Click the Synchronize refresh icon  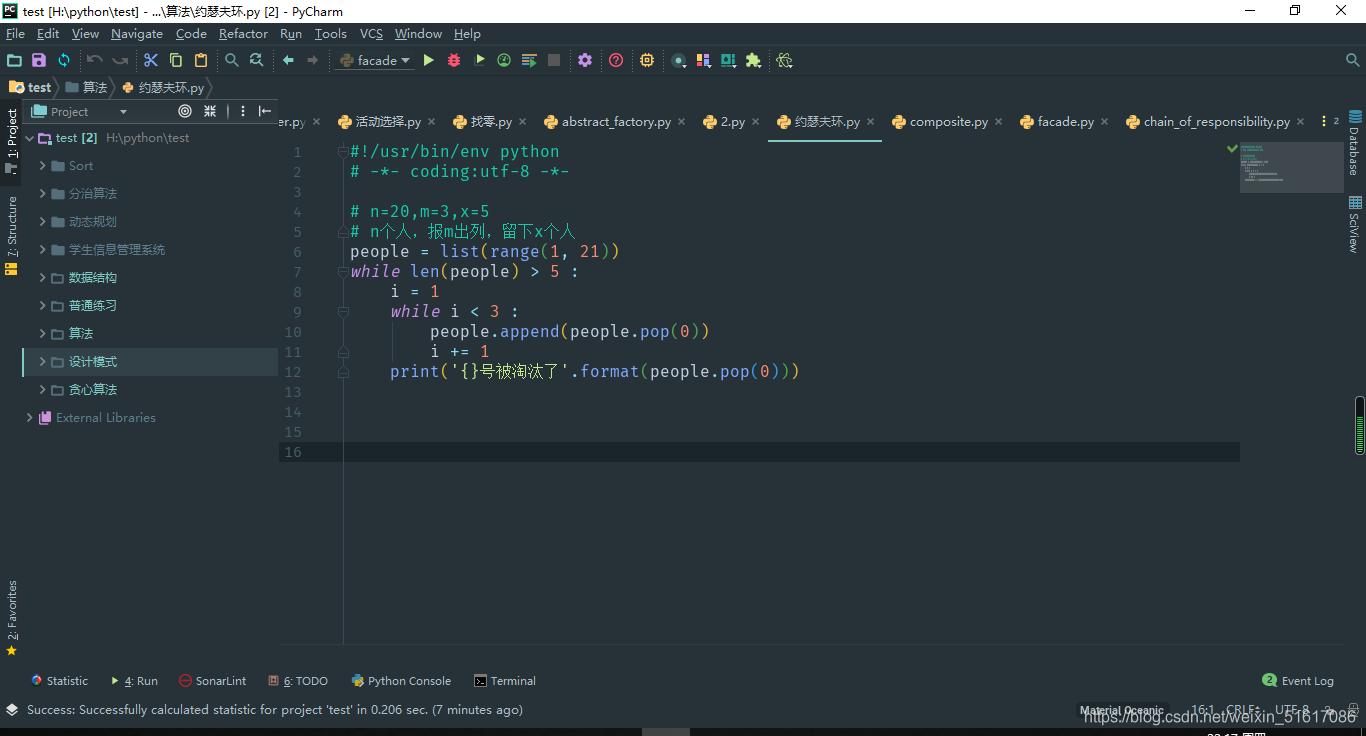pyautogui.click(x=64, y=60)
